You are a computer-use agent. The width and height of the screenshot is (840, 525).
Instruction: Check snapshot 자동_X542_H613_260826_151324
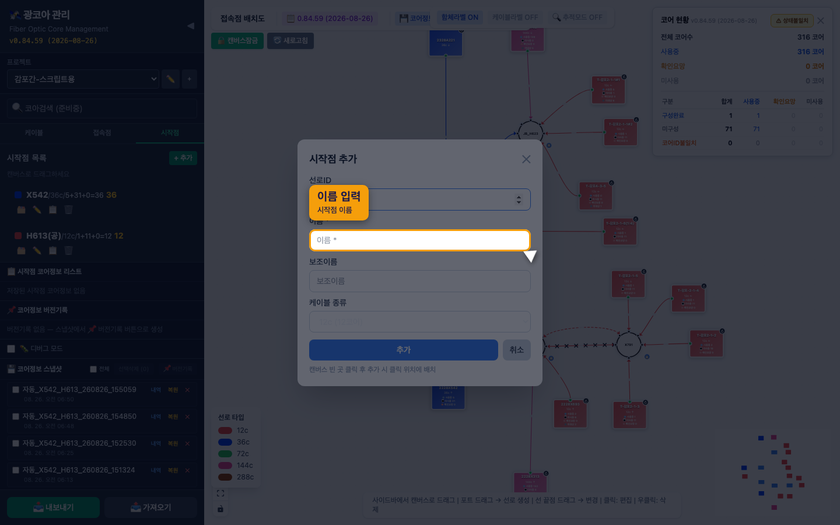pyautogui.click(x=16, y=470)
